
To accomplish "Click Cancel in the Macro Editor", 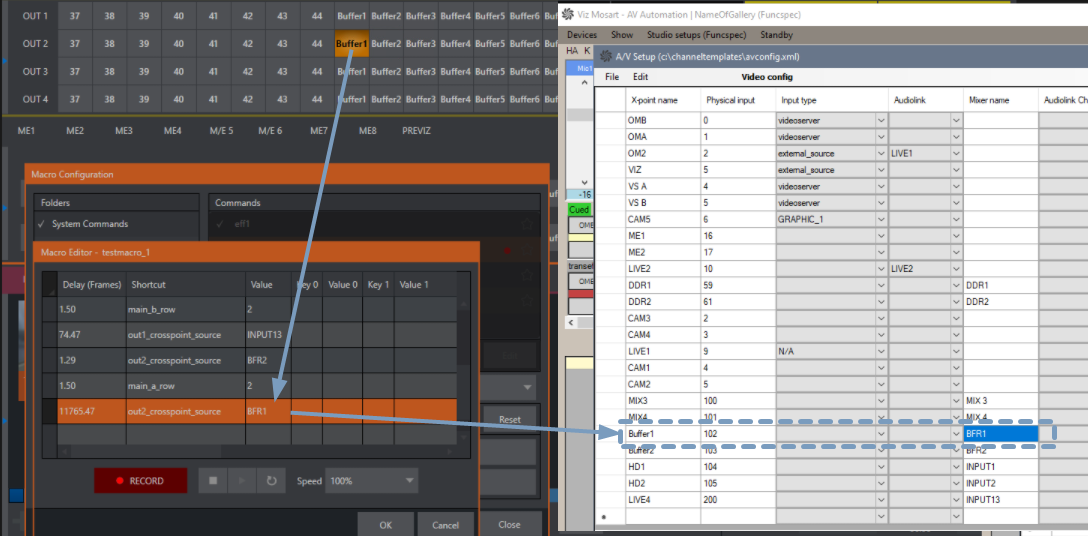I will click(x=445, y=525).
